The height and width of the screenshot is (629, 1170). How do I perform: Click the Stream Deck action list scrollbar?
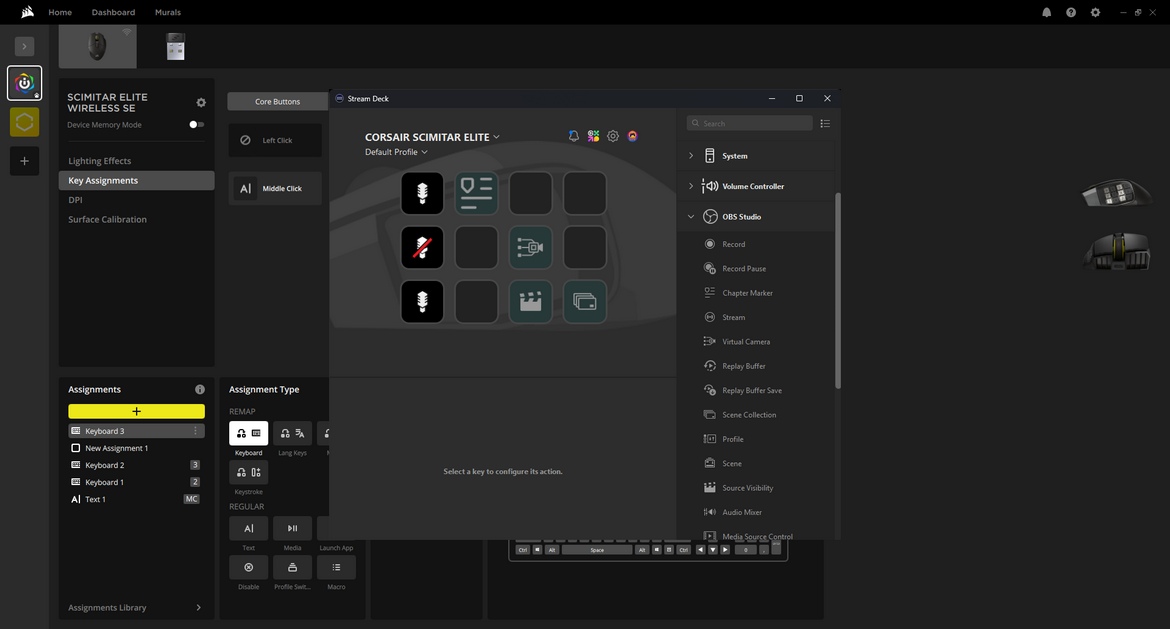click(838, 291)
